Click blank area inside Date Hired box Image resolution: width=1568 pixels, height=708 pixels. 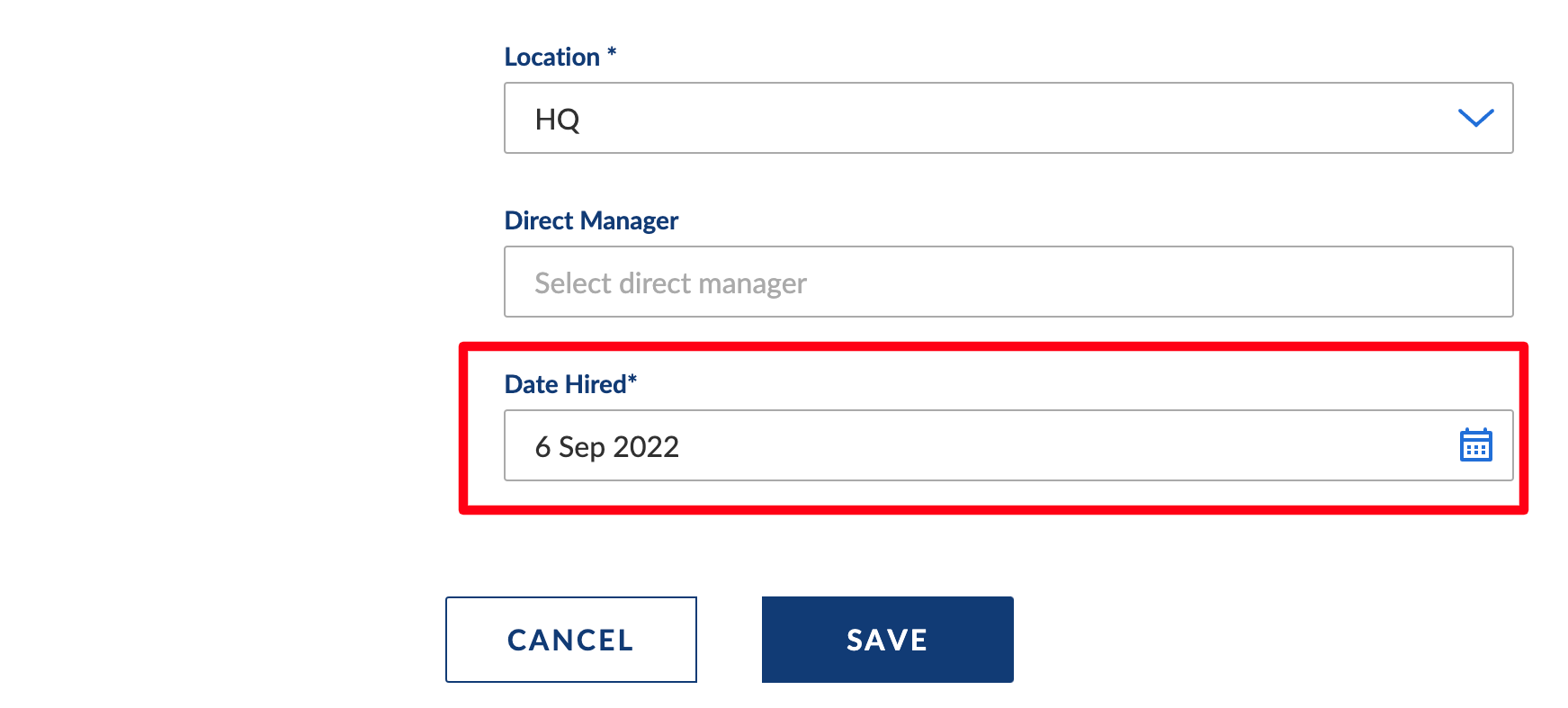(1062, 445)
